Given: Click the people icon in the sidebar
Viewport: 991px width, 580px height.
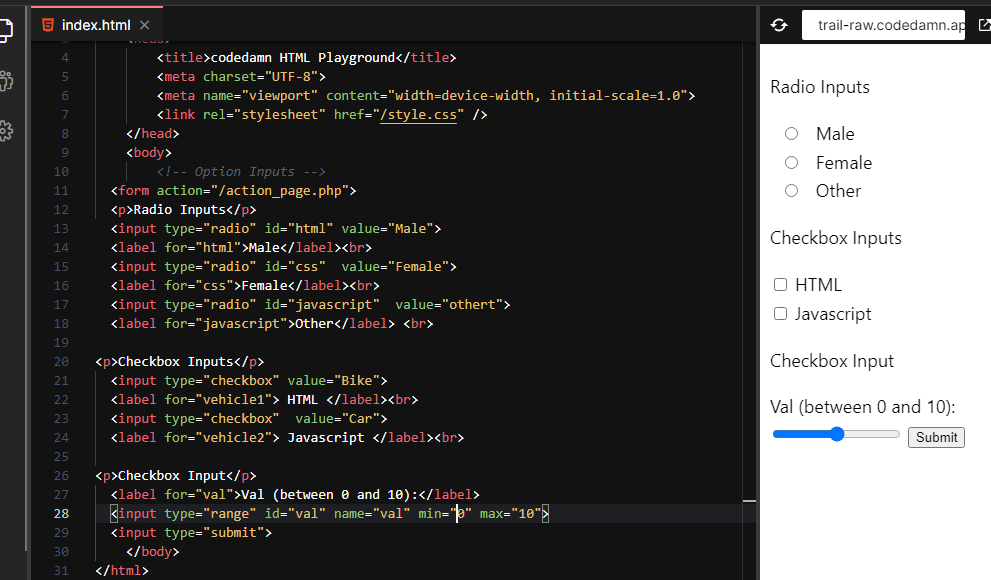Looking at the screenshot, I should pos(5,81).
